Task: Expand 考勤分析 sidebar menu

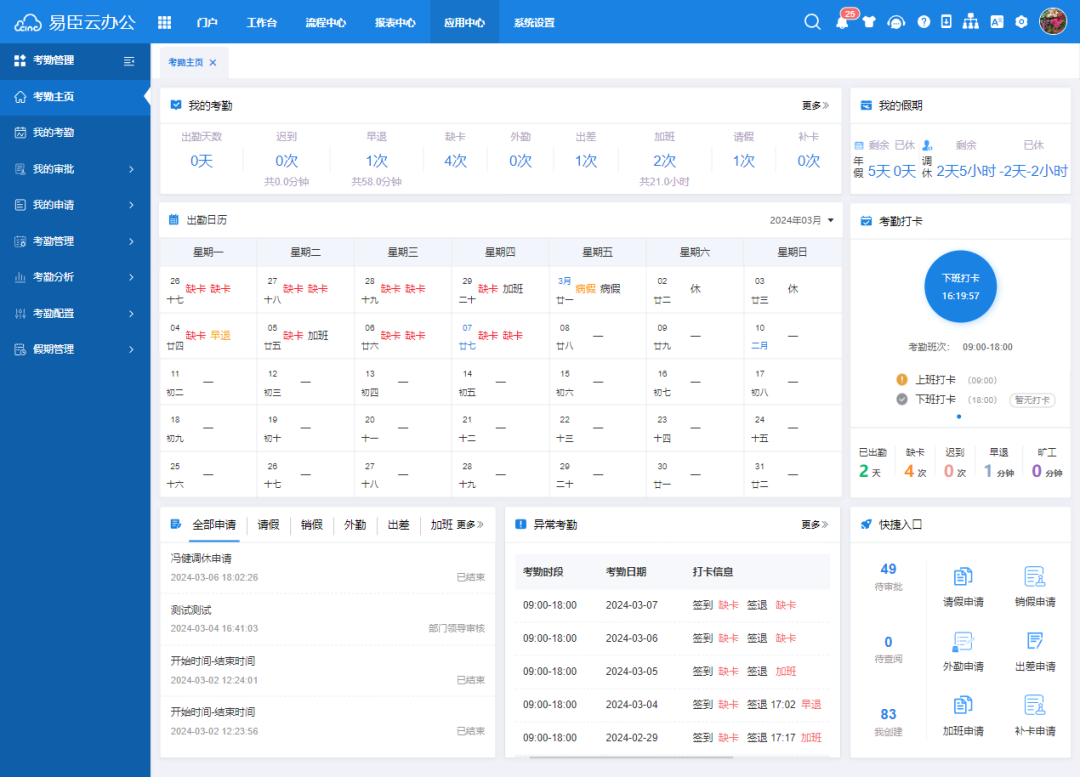Action: 75,277
